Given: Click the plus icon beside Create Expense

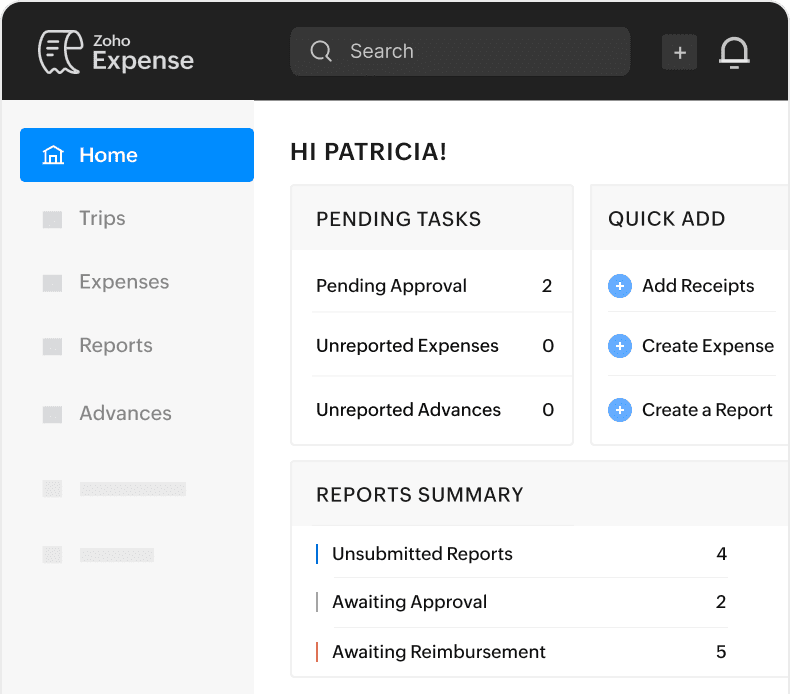Looking at the screenshot, I should (620, 346).
